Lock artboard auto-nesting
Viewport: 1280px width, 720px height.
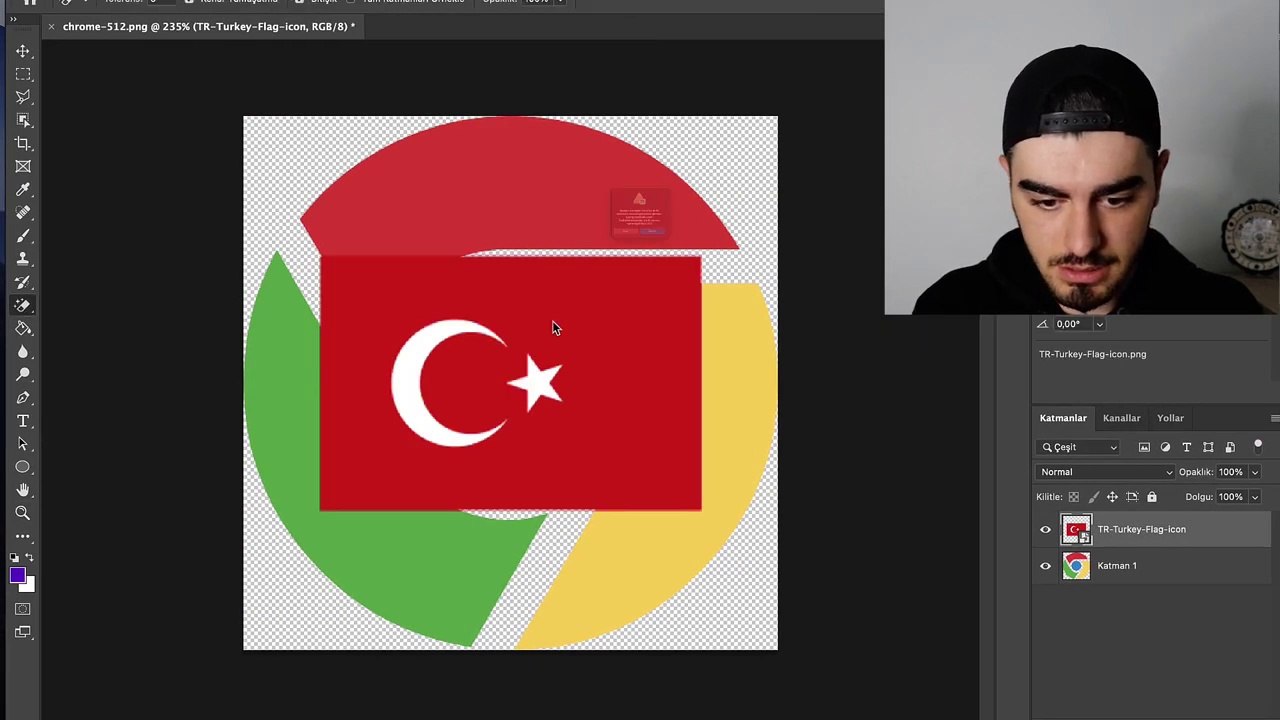coord(1132,497)
